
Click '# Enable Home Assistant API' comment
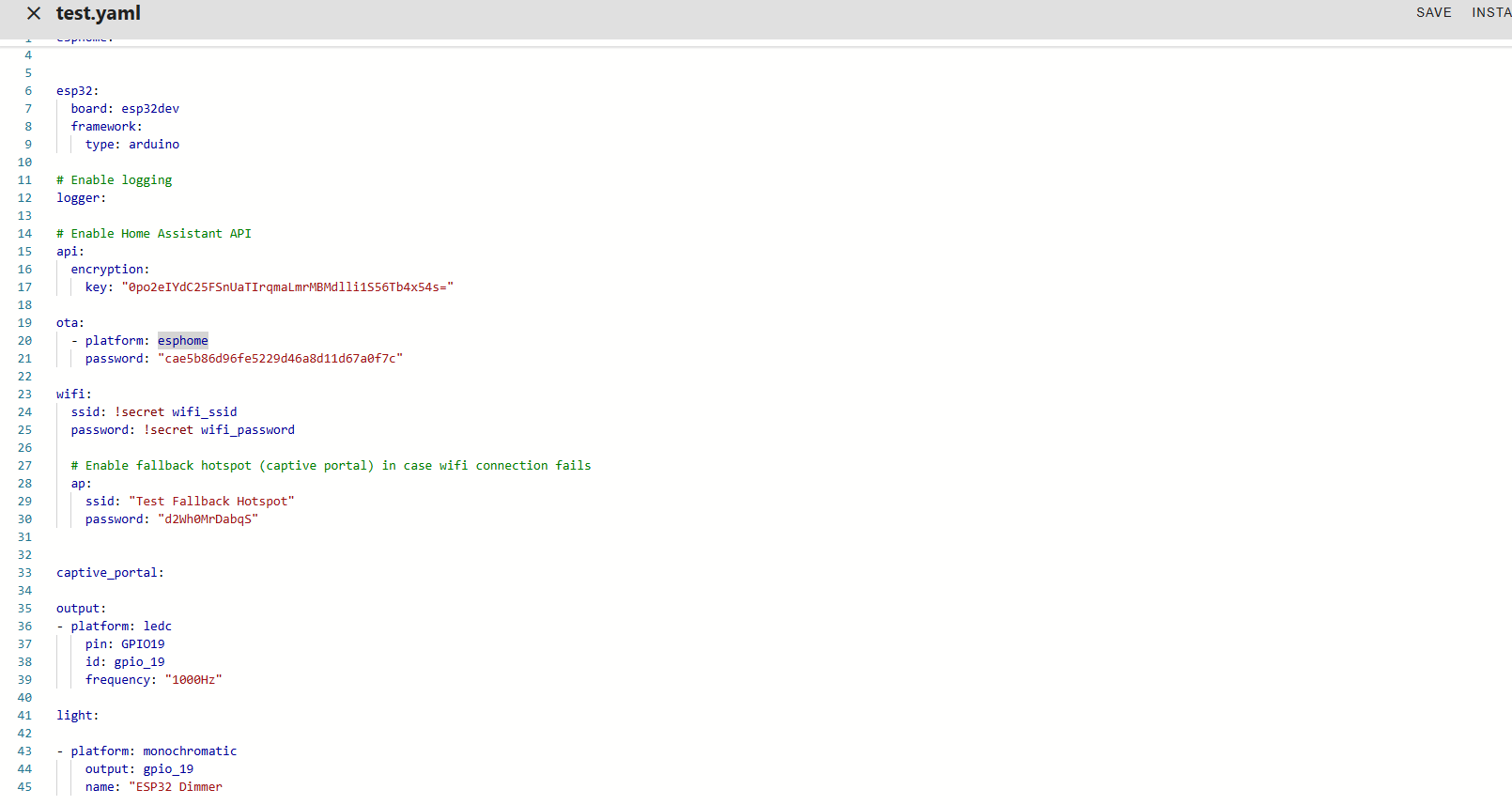154,234
